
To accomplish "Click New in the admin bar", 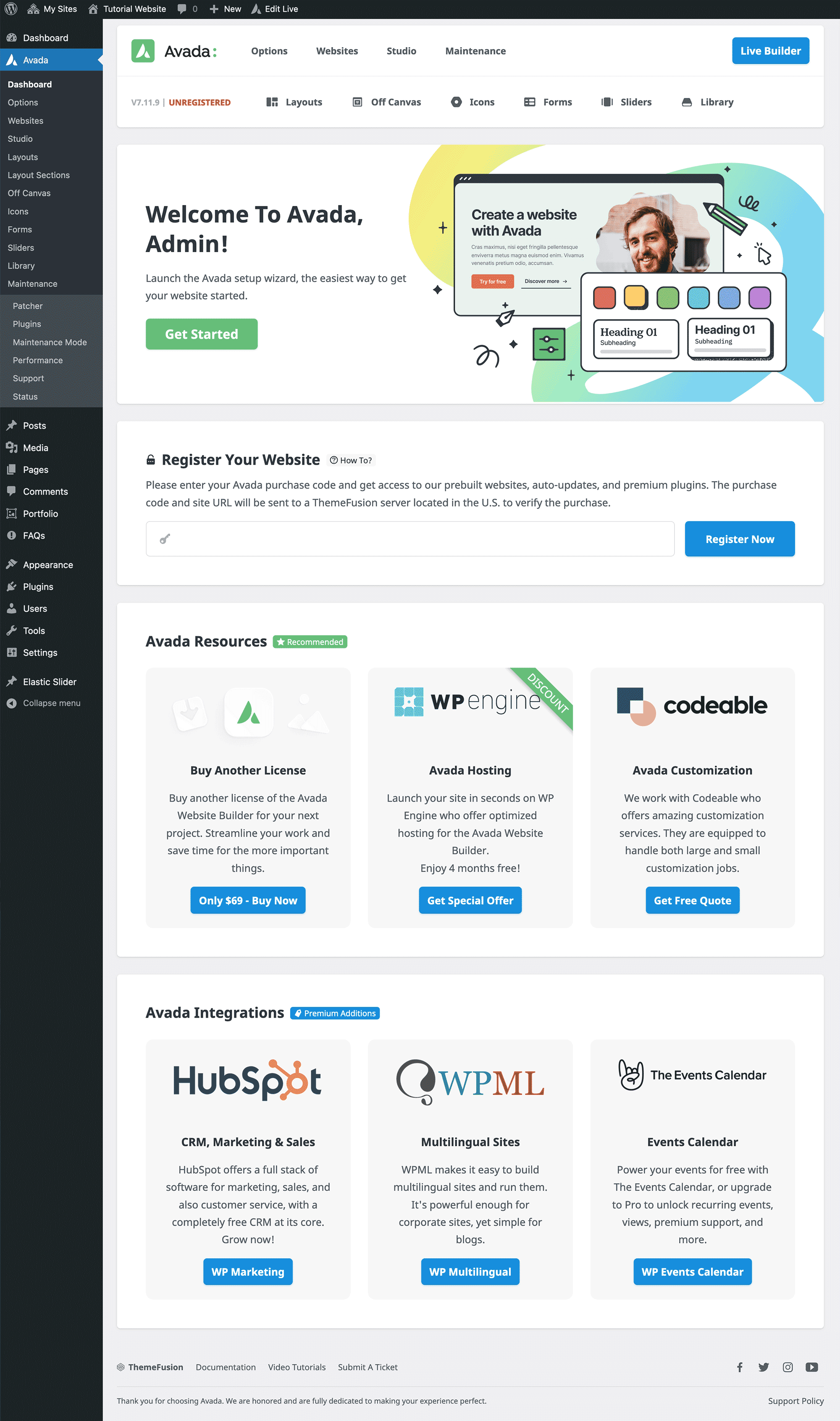I will pos(225,9).
